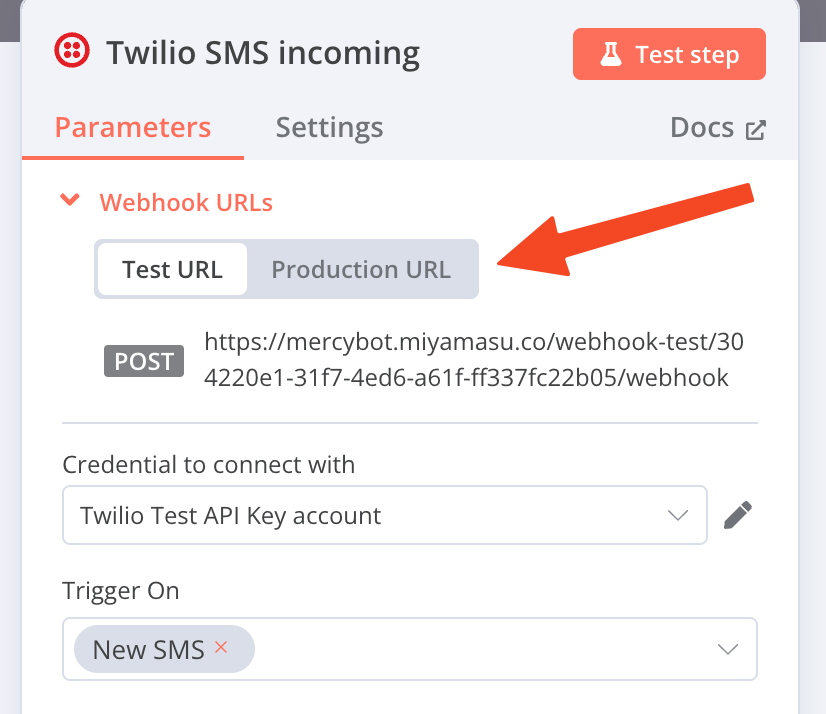Remove New SMS tag with x icon

pos(221,647)
